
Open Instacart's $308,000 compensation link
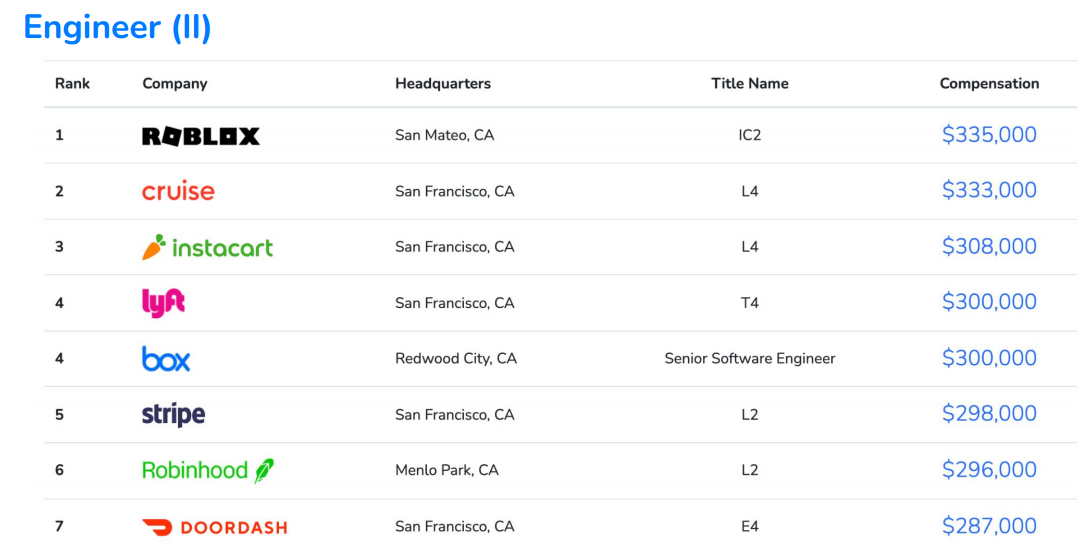pyautogui.click(x=989, y=247)
